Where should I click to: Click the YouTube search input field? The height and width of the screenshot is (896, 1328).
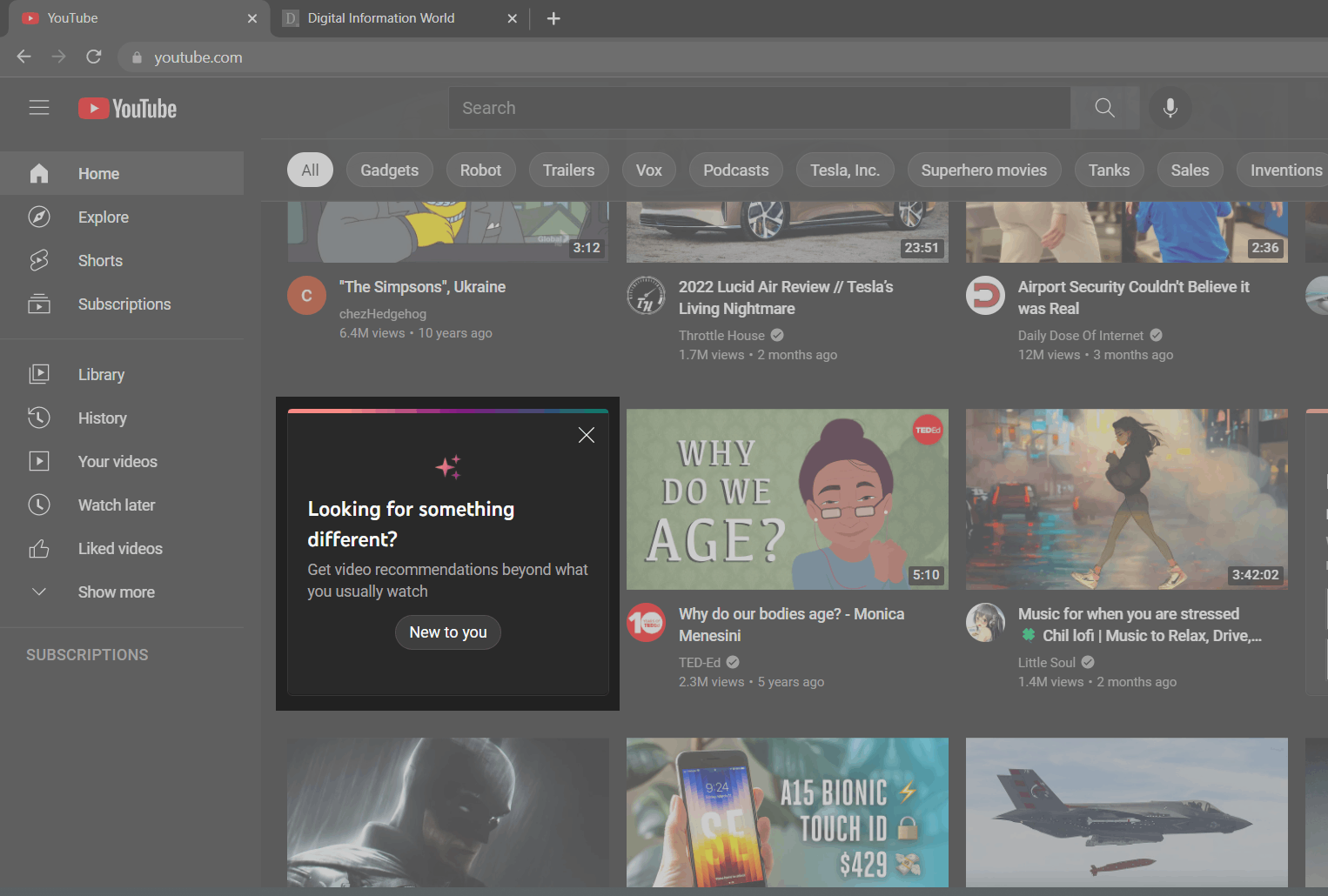click(x=760, y=108)
